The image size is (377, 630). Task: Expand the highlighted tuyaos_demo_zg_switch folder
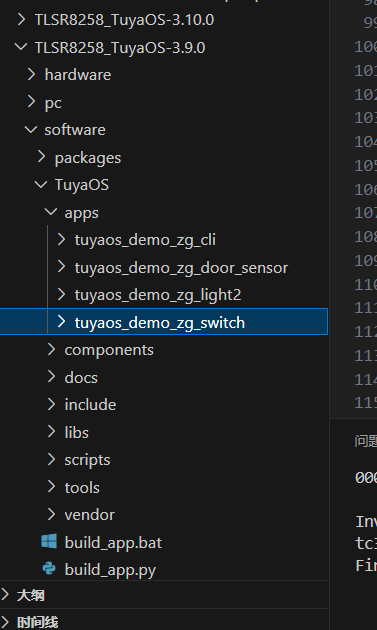(x=164, y=321)
